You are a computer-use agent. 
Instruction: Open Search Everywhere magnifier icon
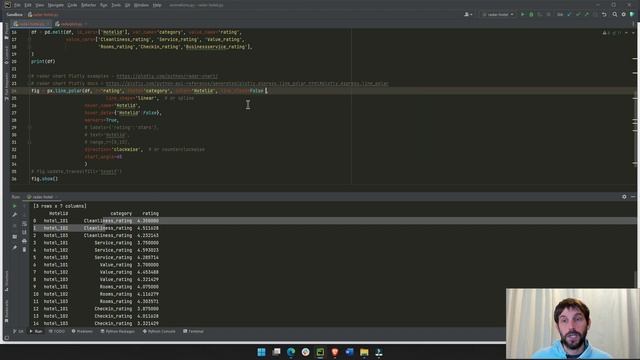tap(615, 14)
